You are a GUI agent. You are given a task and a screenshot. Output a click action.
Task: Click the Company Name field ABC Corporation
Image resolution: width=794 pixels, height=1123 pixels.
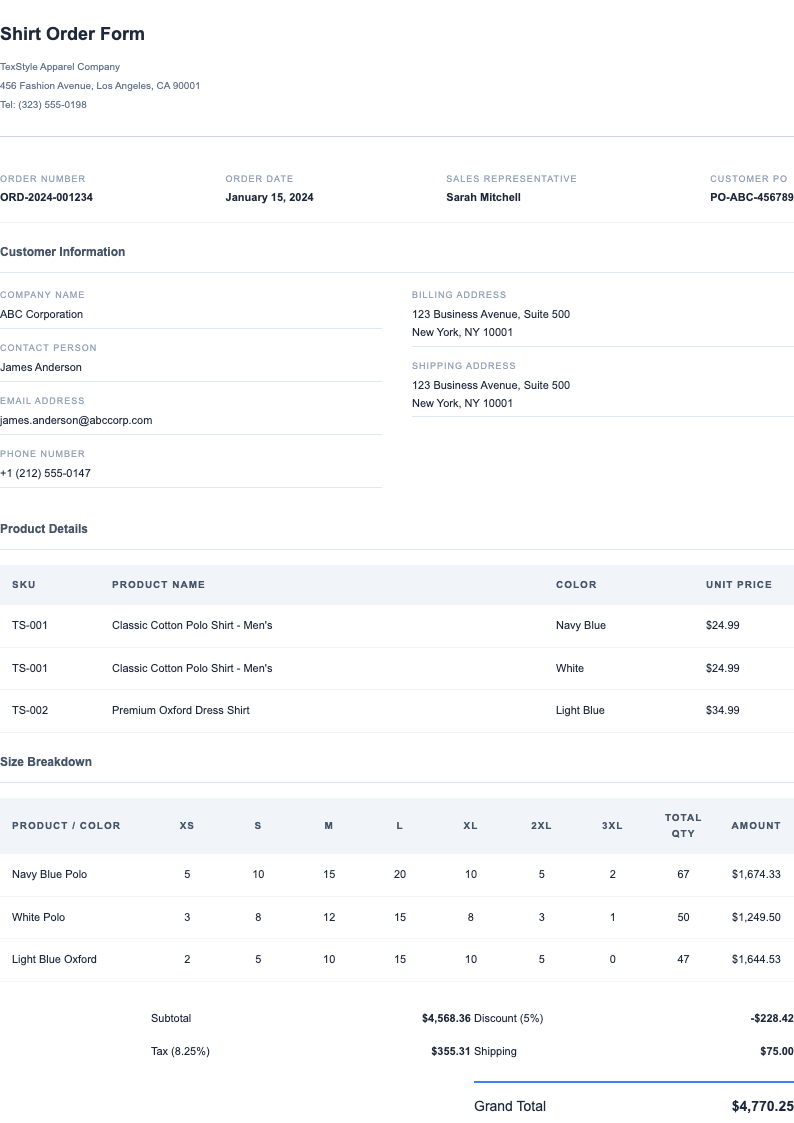click(x=42, y=315)
